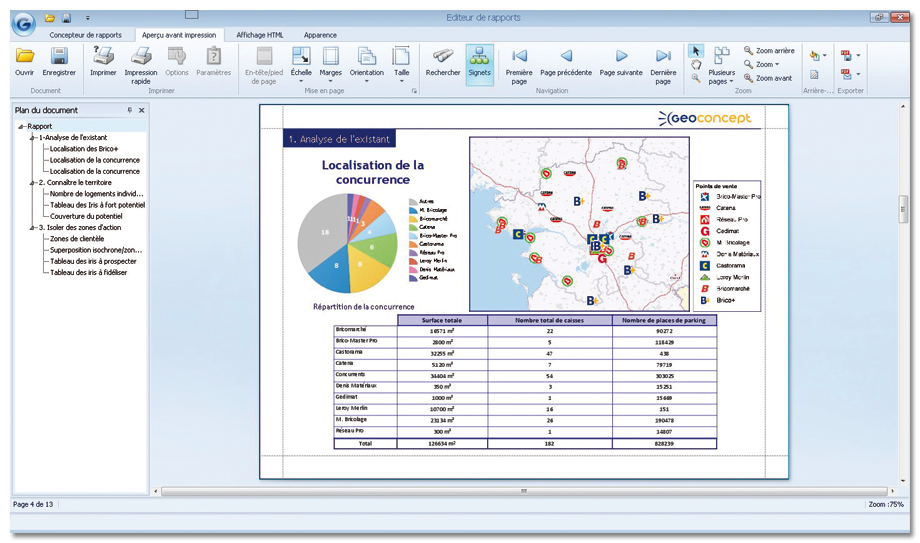
Task: Click the Enregistrer floppy disk icon
Action: pyautogui.click(x=59, y=56)
